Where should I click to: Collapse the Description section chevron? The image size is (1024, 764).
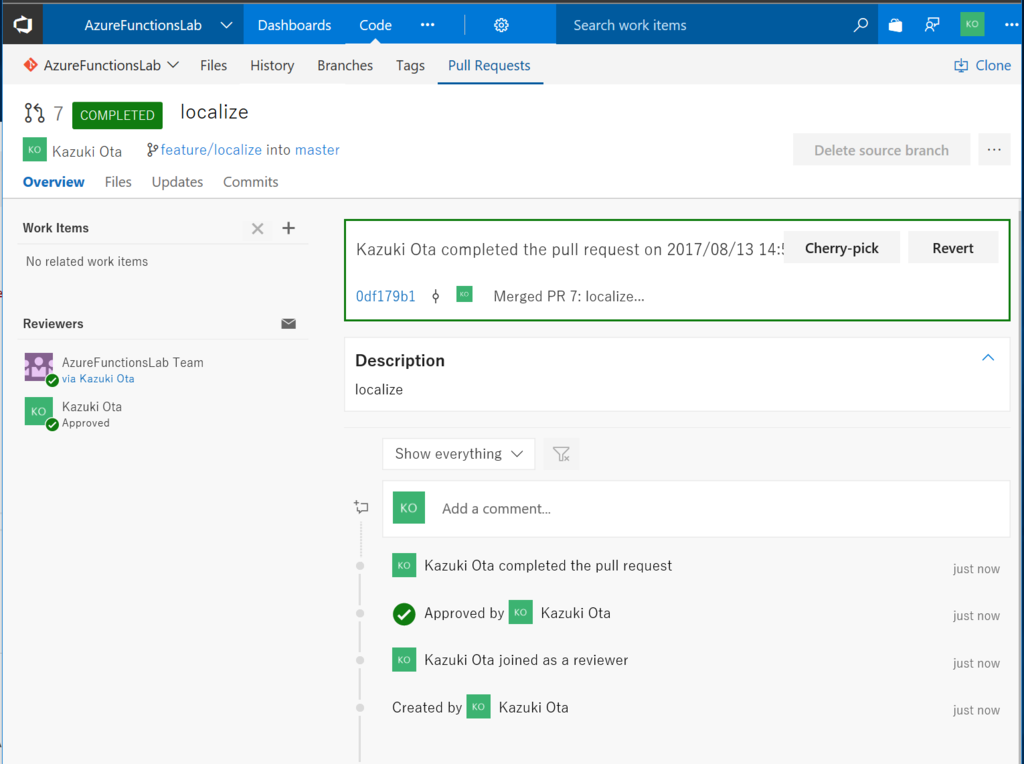coord(988,357)
